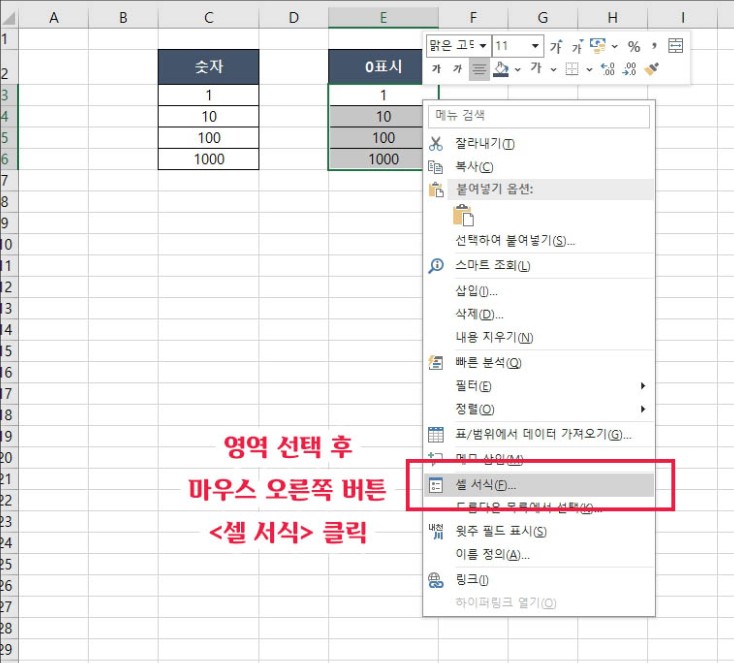This screenshot has width=734, height=663.
Task: Click the percent style icon in mini toolbar
Action: click(x=633, y=46)
